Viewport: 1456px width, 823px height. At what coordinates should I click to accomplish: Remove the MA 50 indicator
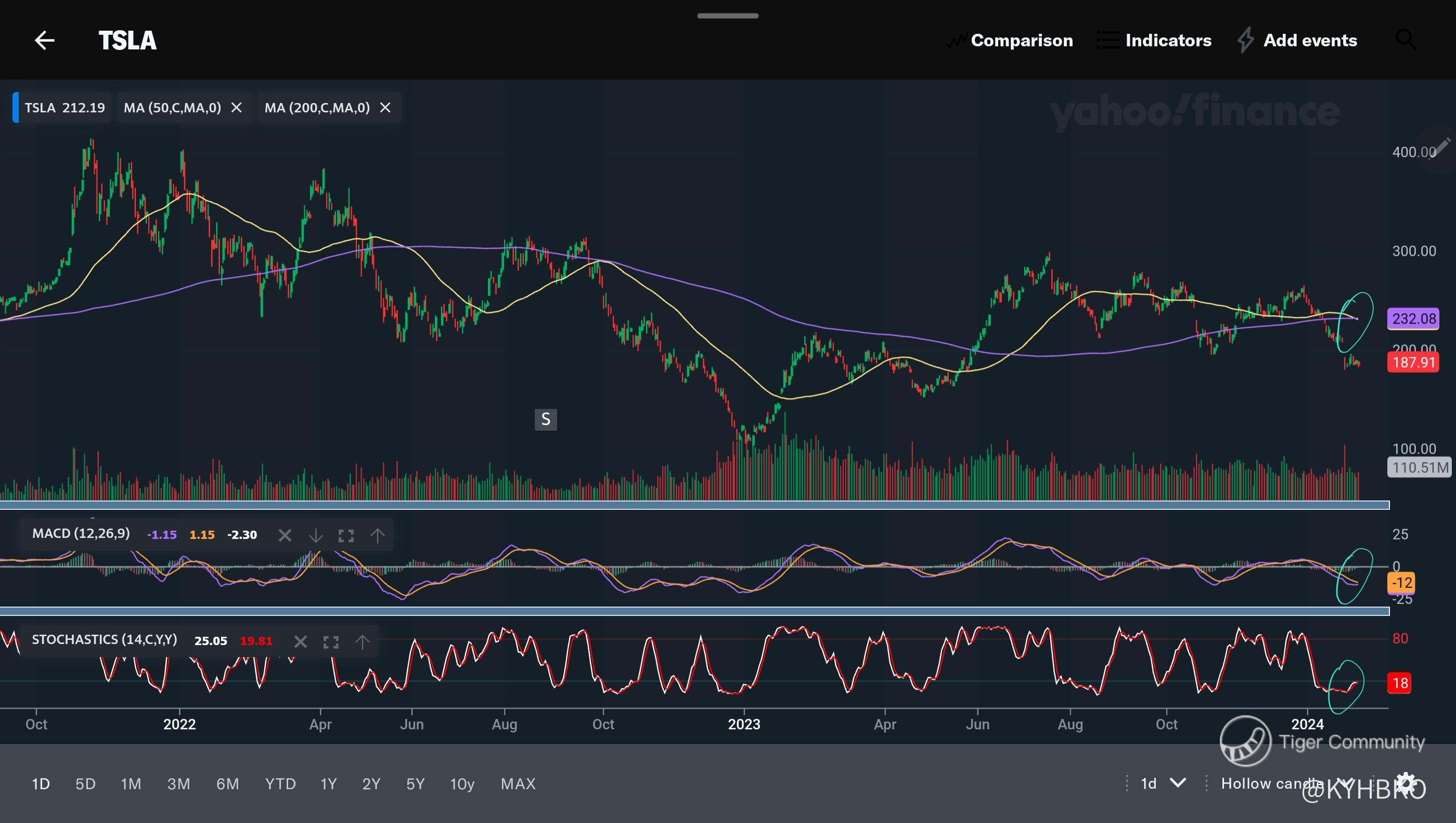tap(237, 107)
